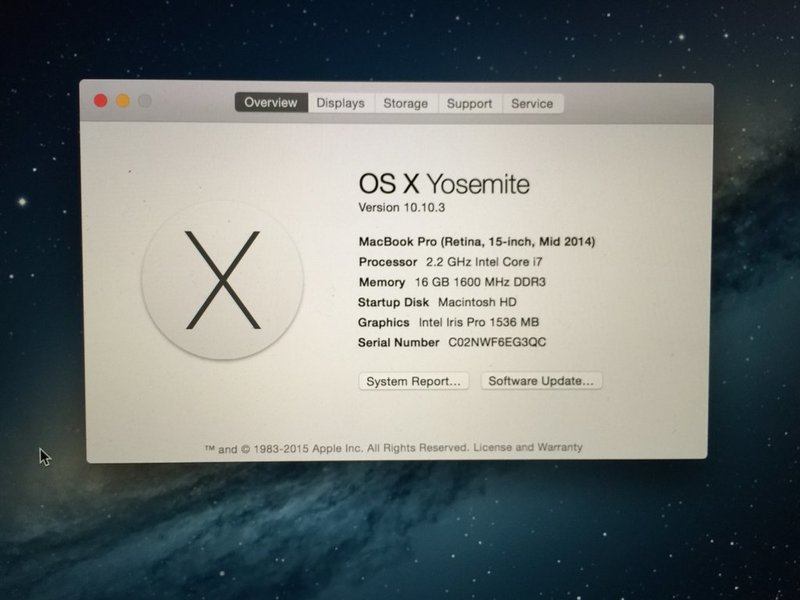Open the Service tab
The image size is (800, 600).
click(x=532, y=104)
